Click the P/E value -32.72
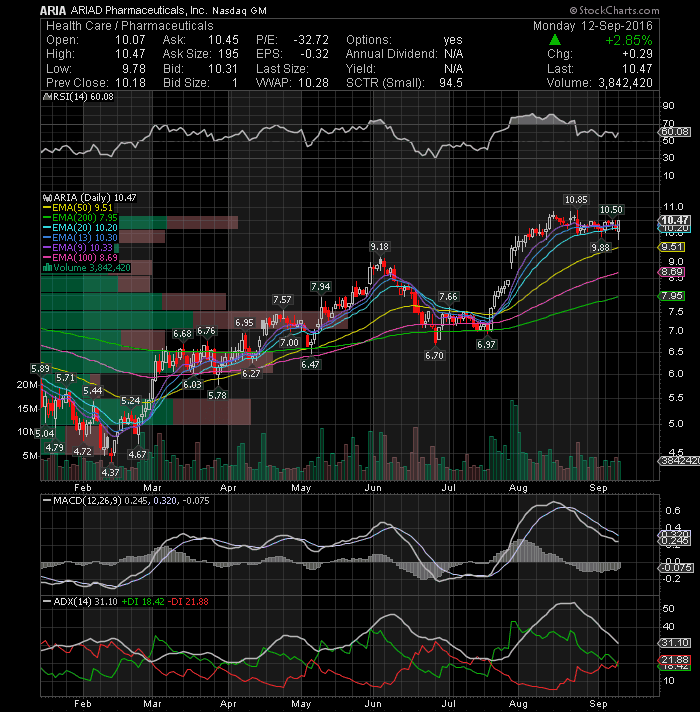Image resolution: width=700 pixels, height=712 pixels. pos(311,40)
